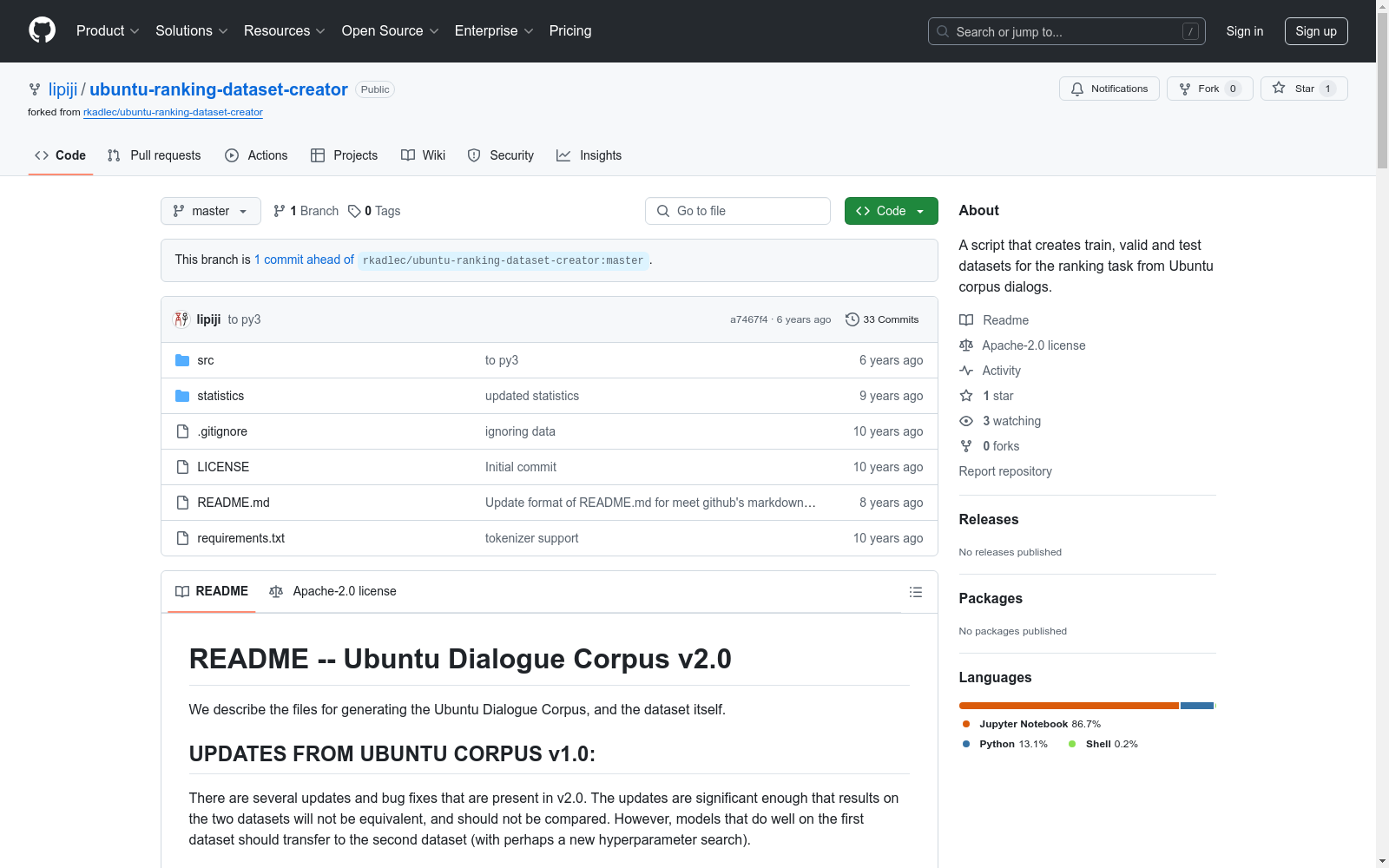Click the LICENSE file icon

click(x=182, y=467)
